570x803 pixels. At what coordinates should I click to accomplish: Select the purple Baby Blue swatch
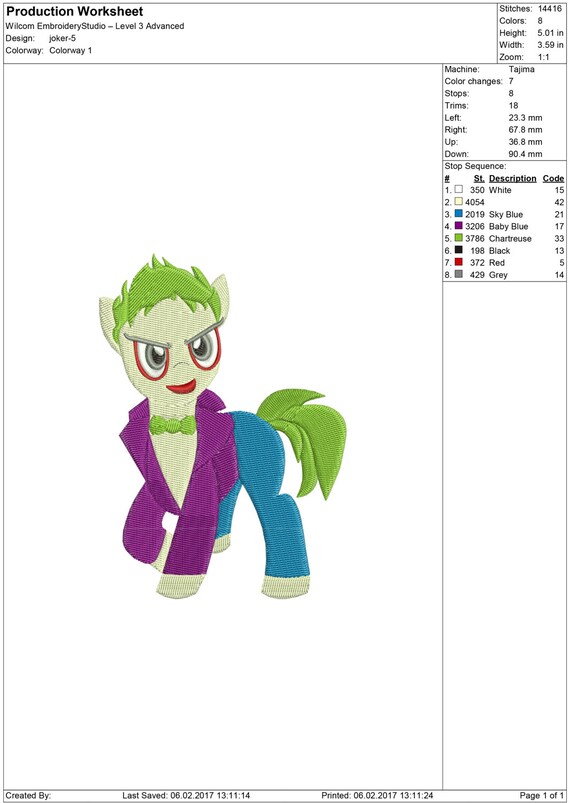pos(458,226)
